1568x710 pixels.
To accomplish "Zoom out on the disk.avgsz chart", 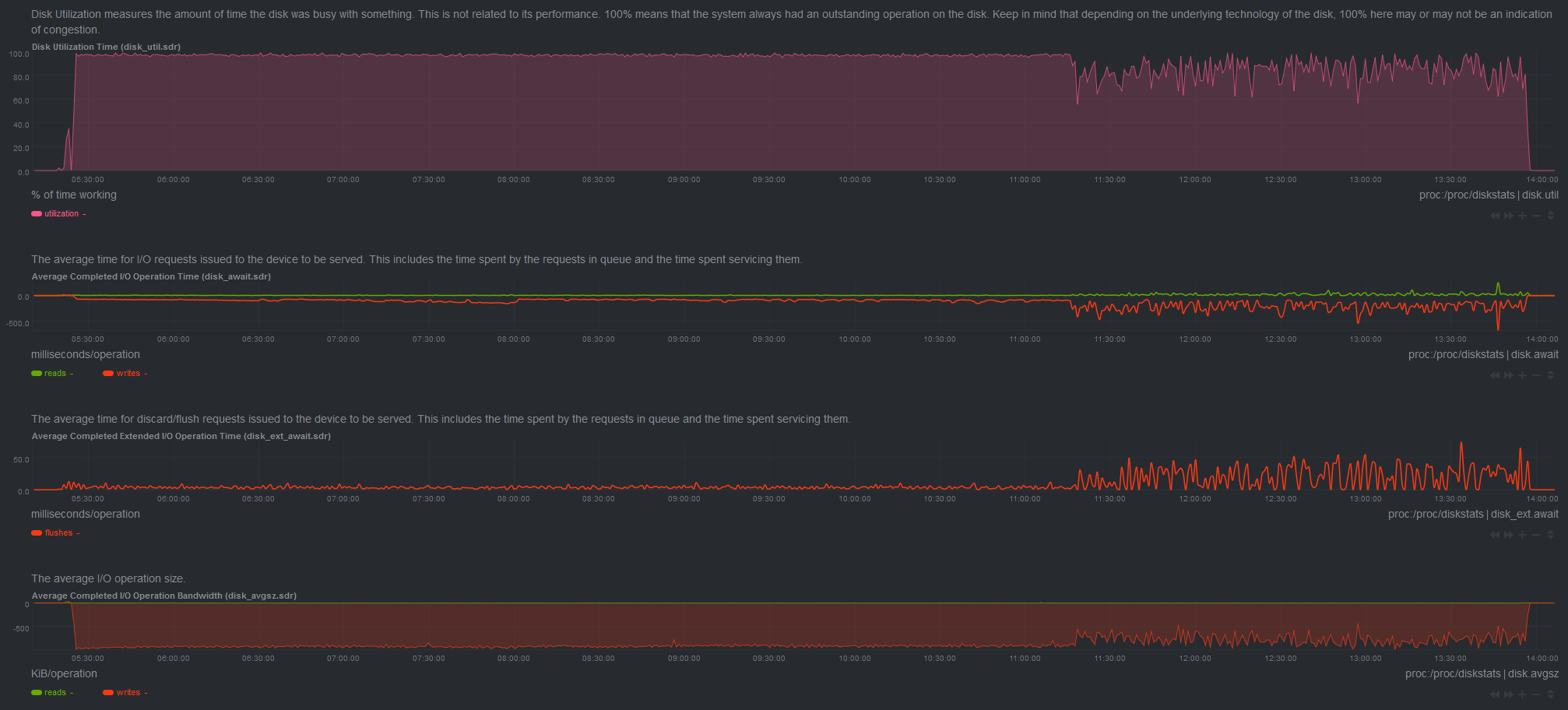I will (1536, 694).
